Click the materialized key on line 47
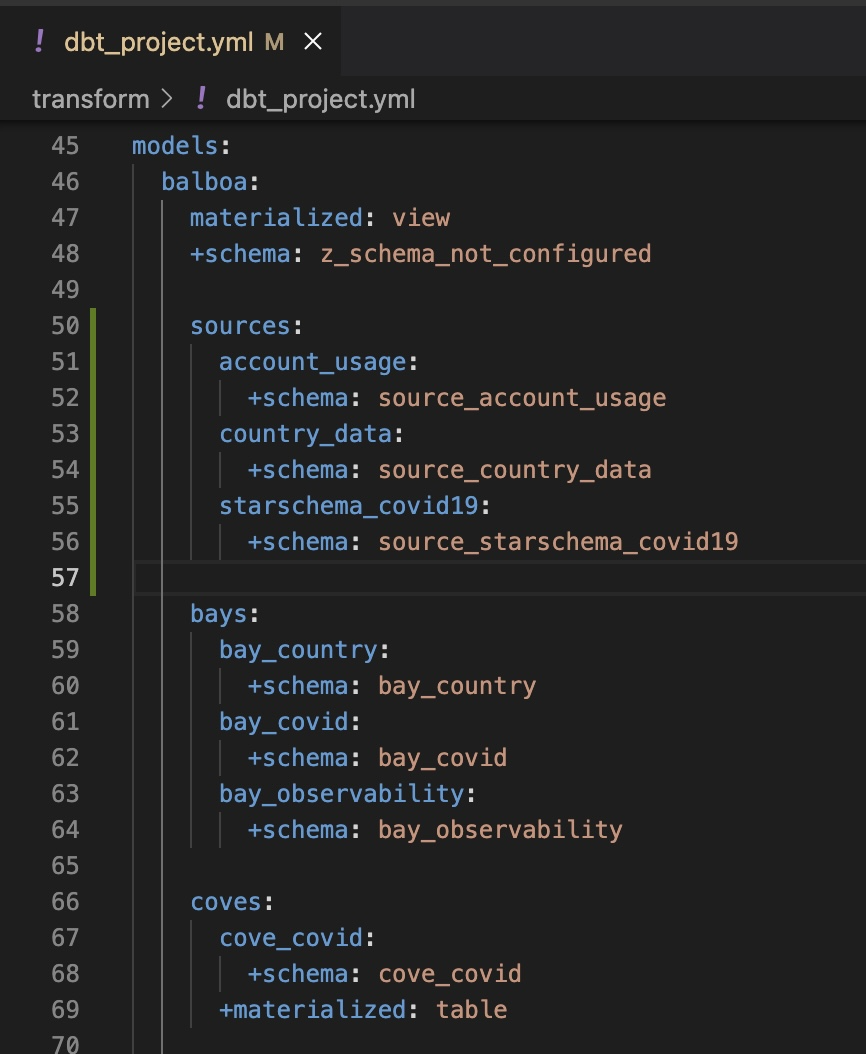The height and width of the screenshot is (1054, 866). click(276, 218)
